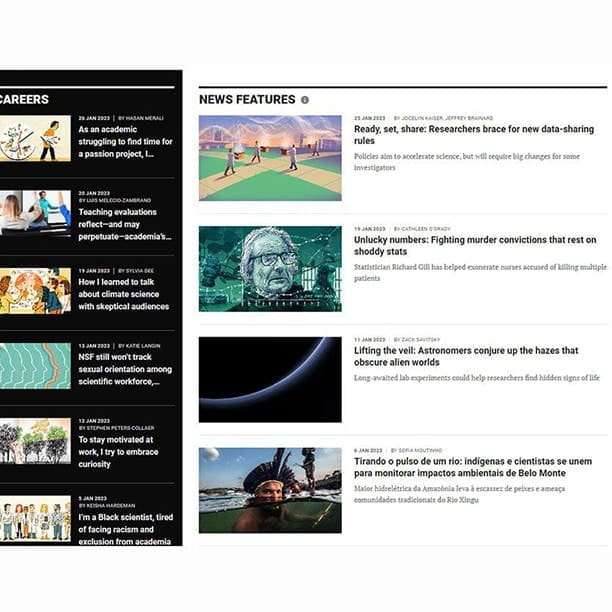
Task: Open 'Teaching evaluations reflect' careers article
Action: click(125, 225)
